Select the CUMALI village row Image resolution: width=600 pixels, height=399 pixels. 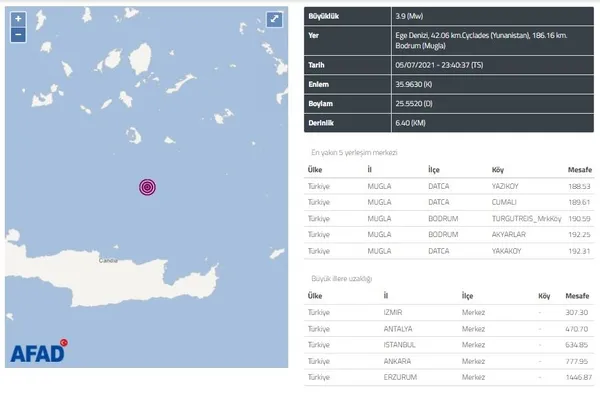pos(449,202)
